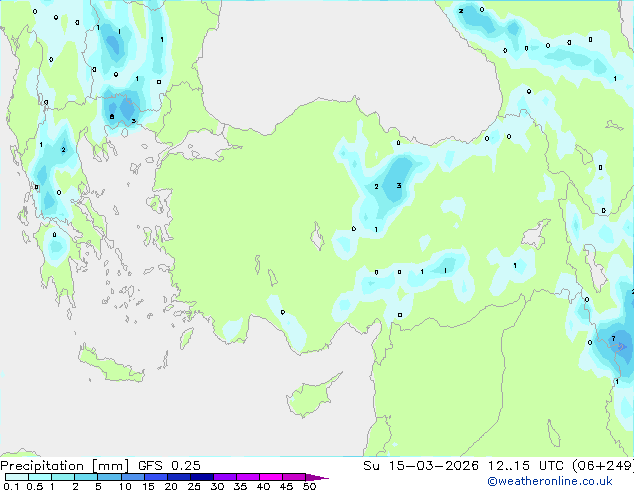Click the "Su 15-03-2026" date text
634x490 pixels.
pyautogui.click(x=421, y=465)
